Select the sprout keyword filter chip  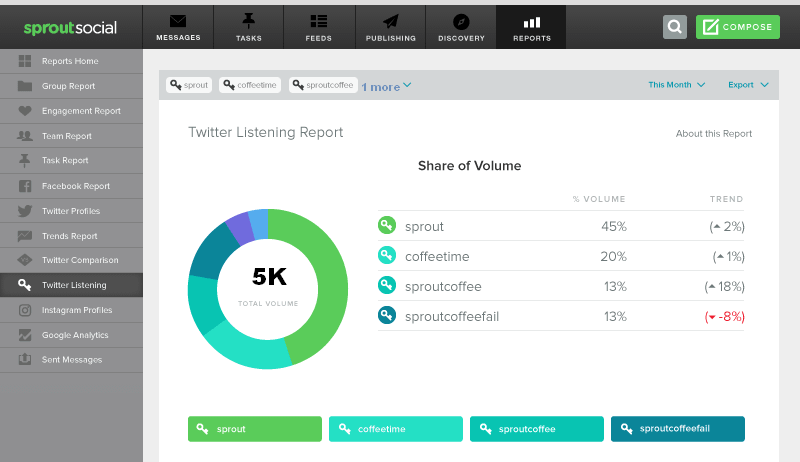[189, 85]
